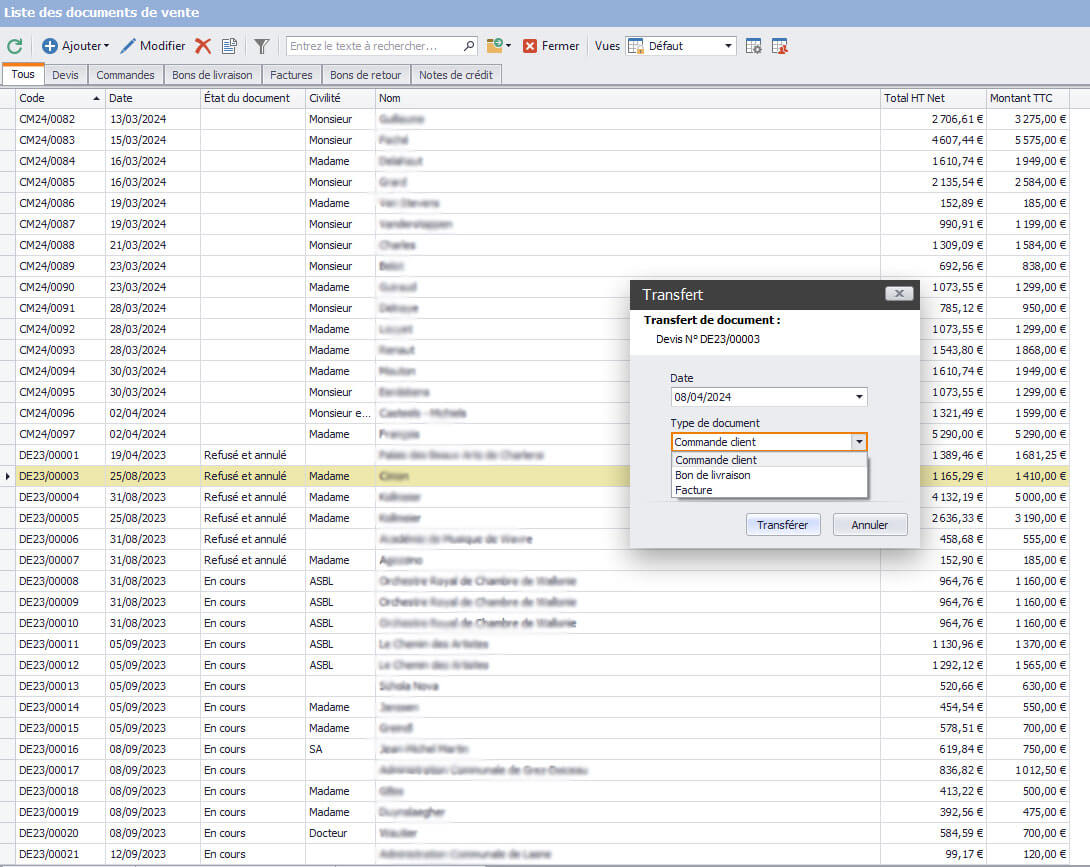Click the search text input field
The height and width of the screenshot is (867, 1090).
coord(374,46)
